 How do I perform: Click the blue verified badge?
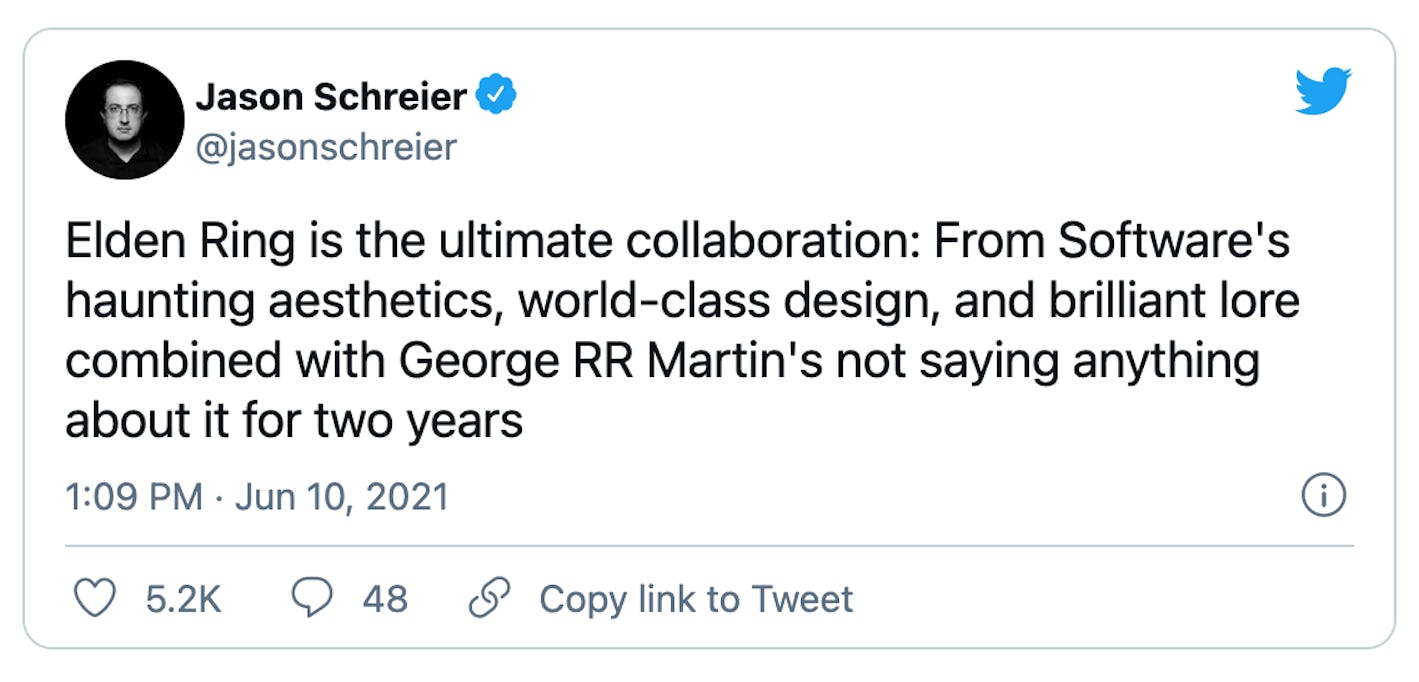tap(496, 97)
